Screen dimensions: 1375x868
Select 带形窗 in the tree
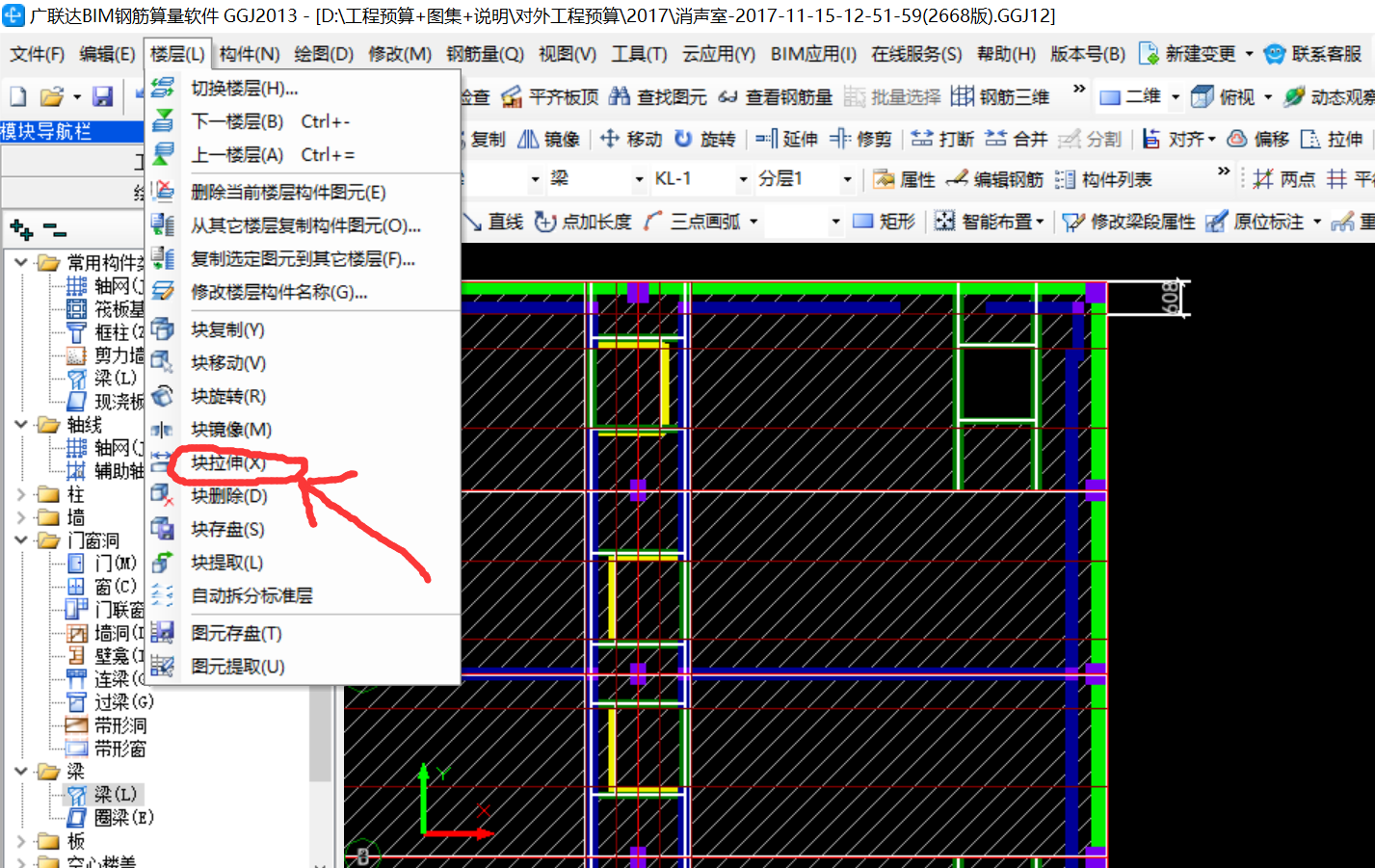tap(106, 749)
